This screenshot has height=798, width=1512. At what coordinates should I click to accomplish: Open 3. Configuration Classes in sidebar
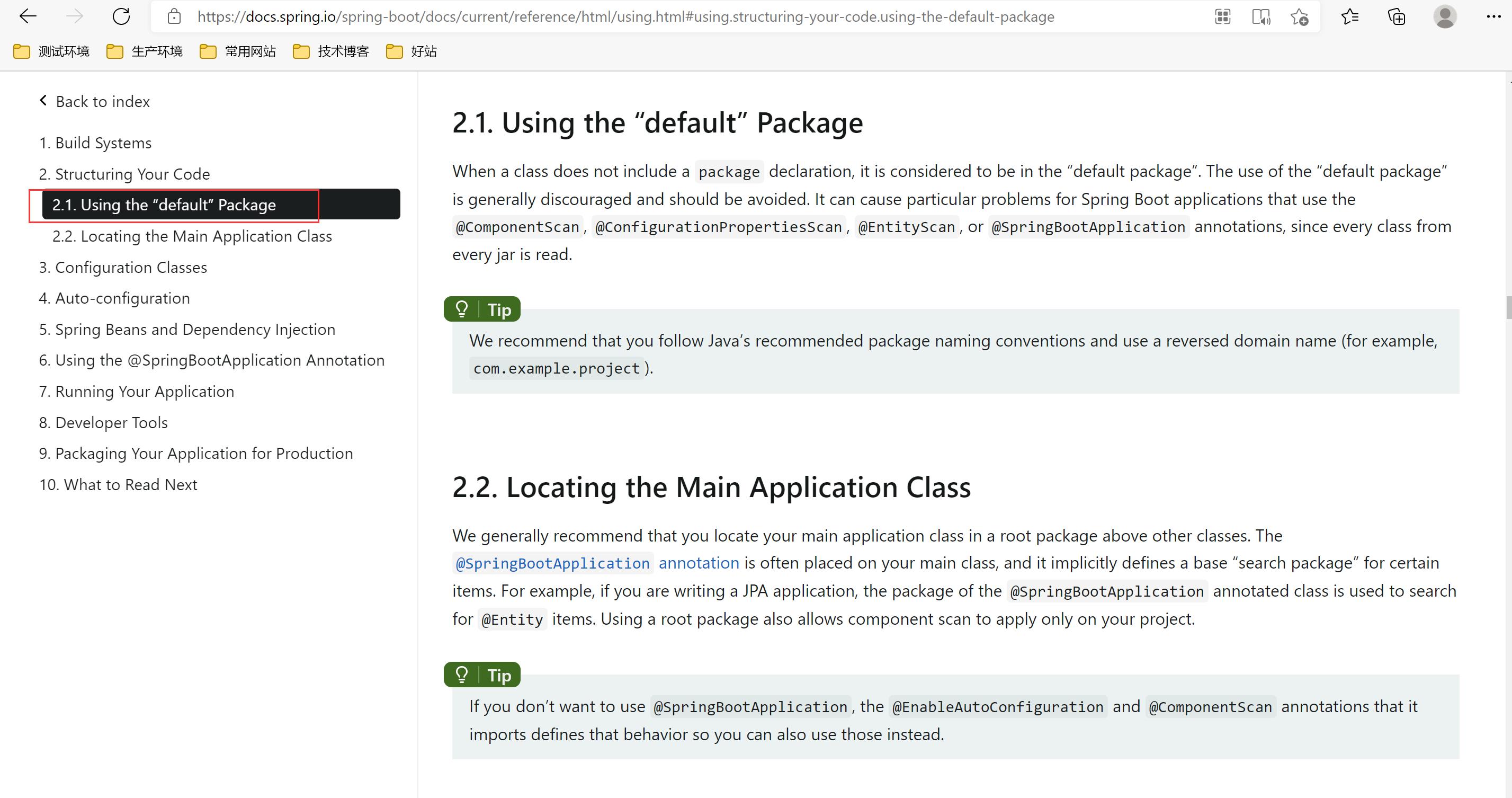(x=123, y=267)
